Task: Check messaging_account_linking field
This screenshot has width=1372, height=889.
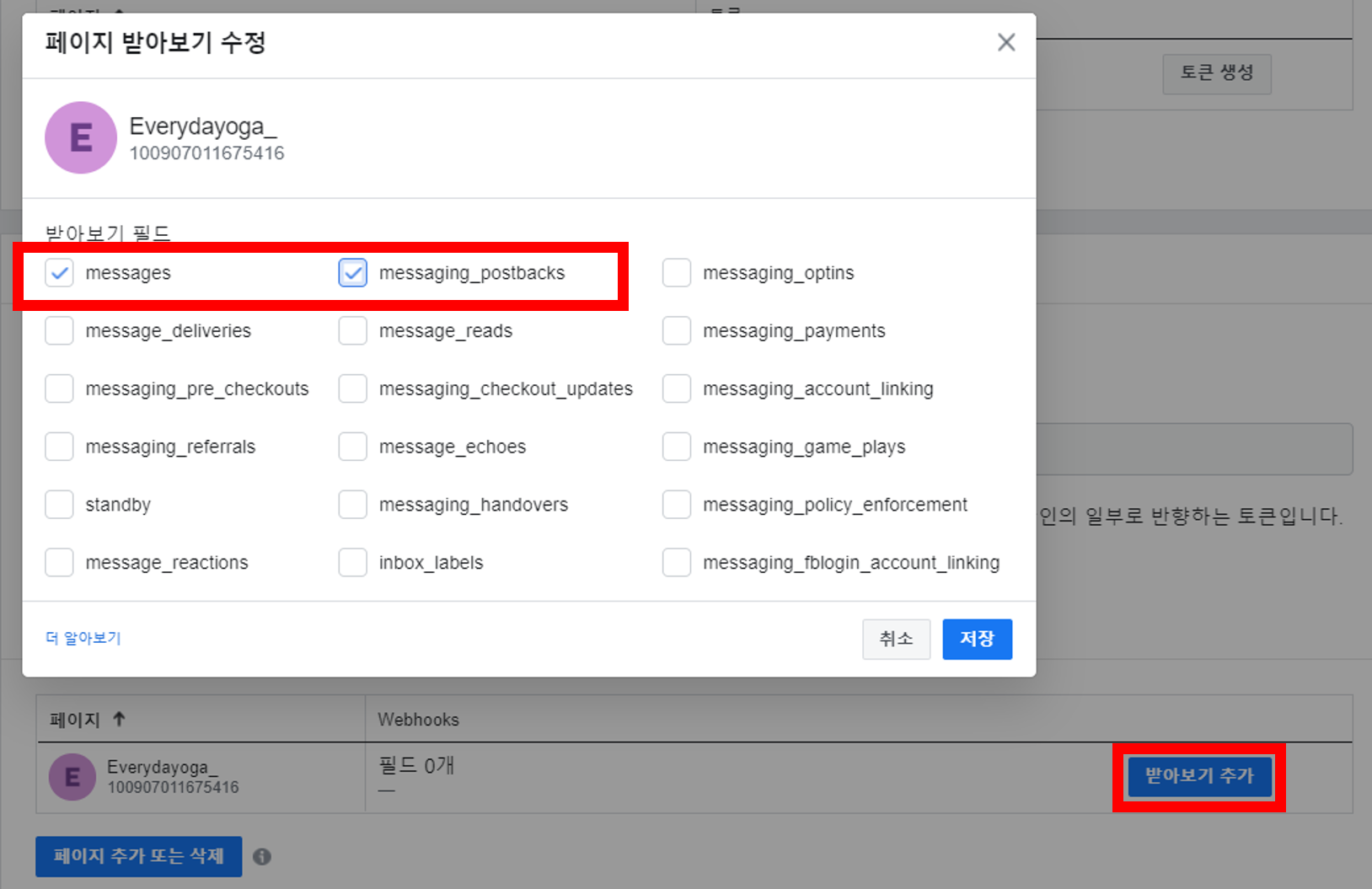Action: pos(676,388)
